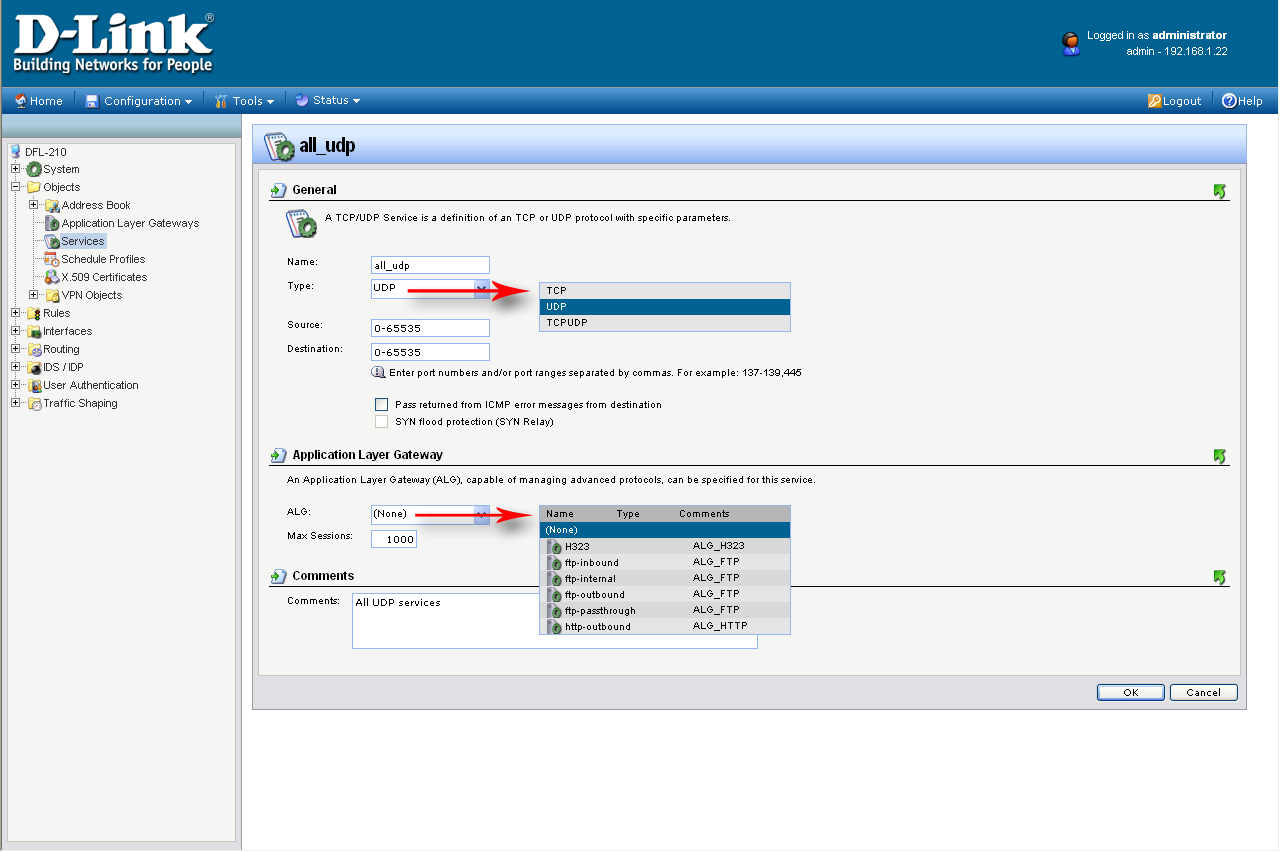Click the Cancel button
1280x852 pixels.
1203,692
